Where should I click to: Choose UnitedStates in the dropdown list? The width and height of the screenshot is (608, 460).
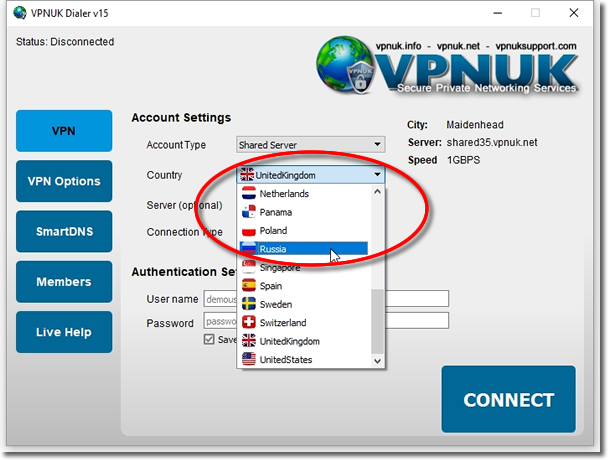304,359
